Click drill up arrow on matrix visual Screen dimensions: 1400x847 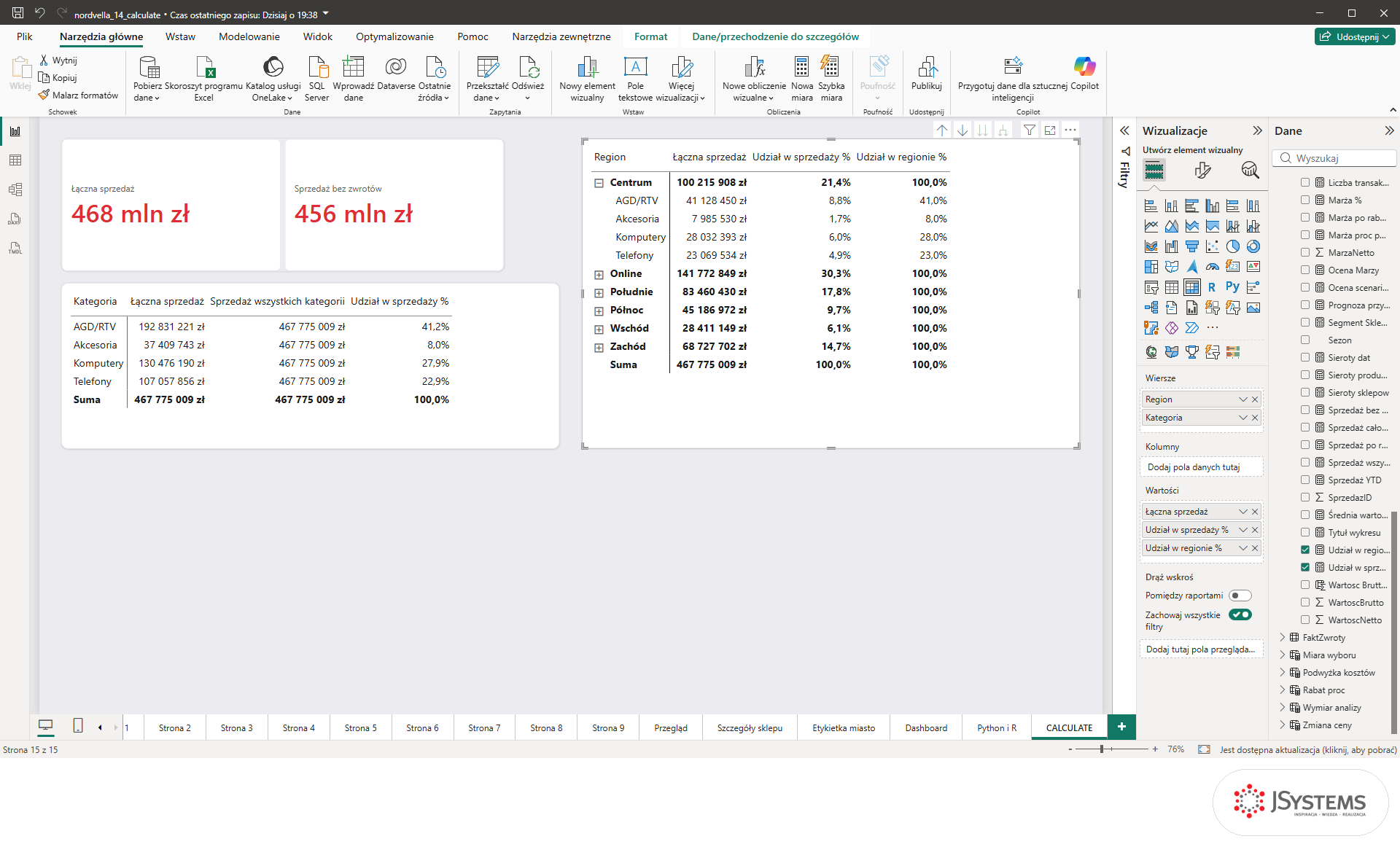[x=942, y=130]
